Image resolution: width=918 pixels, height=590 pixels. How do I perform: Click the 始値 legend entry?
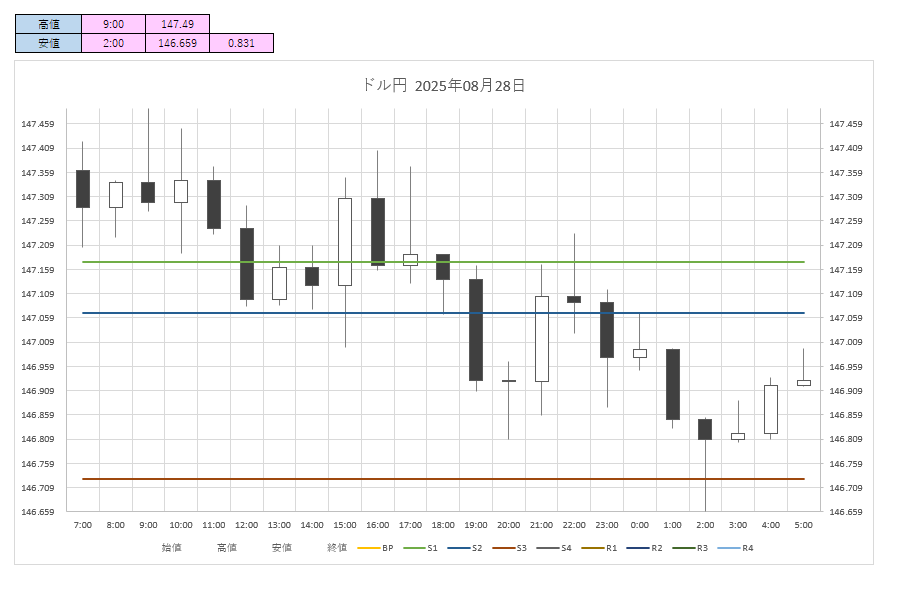pos(172,548)
